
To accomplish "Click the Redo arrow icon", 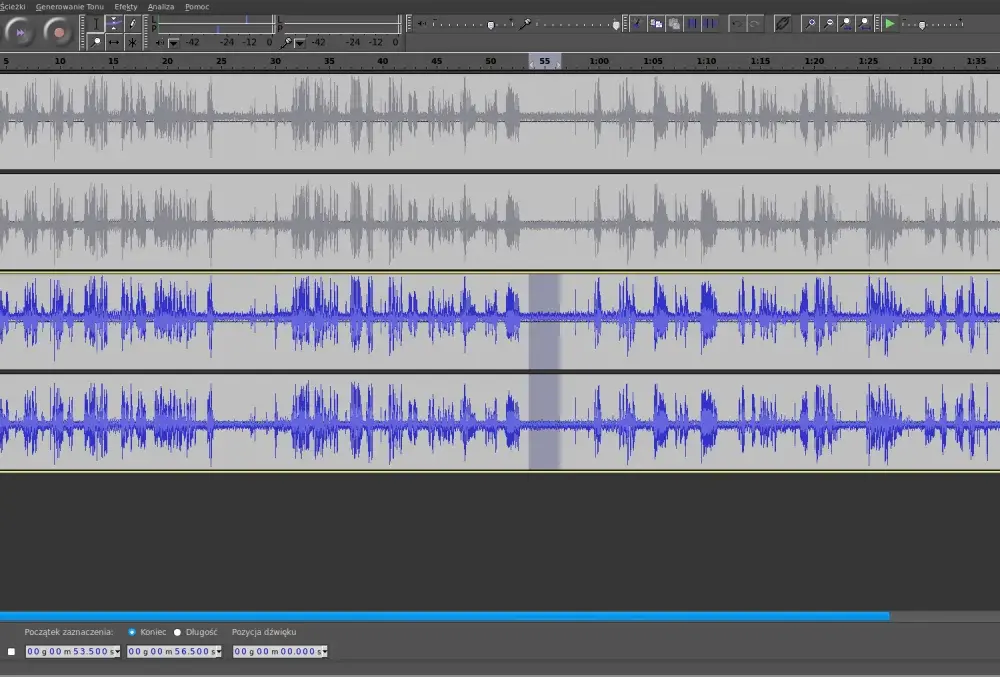I will point(754,24).
